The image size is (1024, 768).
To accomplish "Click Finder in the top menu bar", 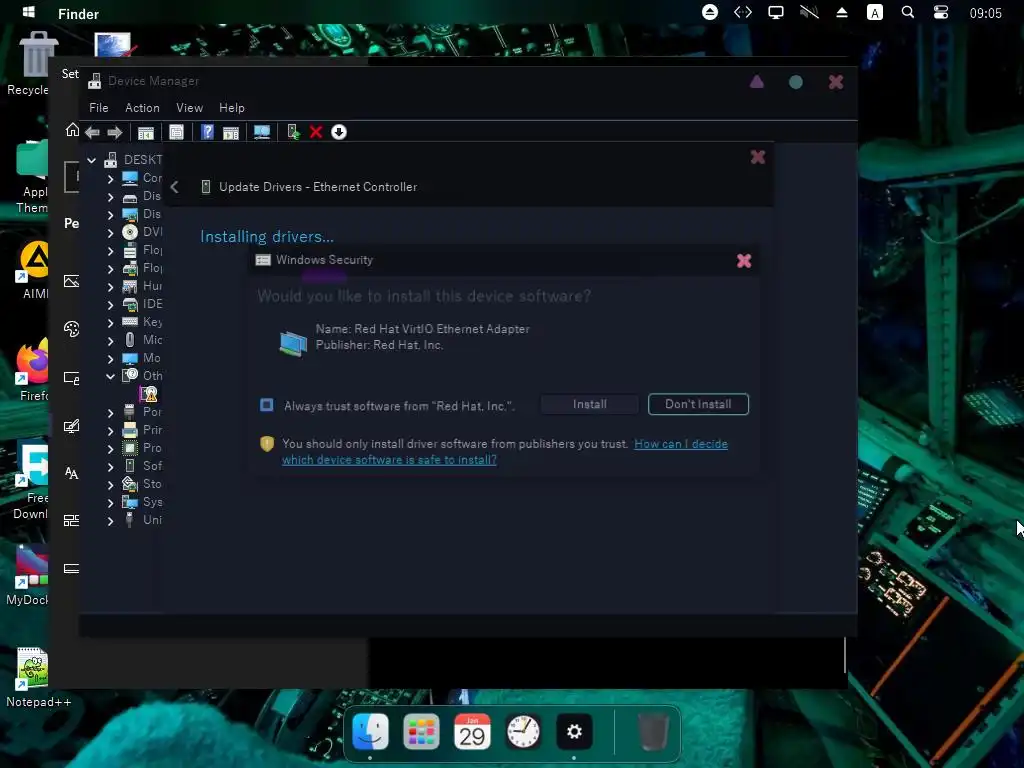I will point(78,14).
